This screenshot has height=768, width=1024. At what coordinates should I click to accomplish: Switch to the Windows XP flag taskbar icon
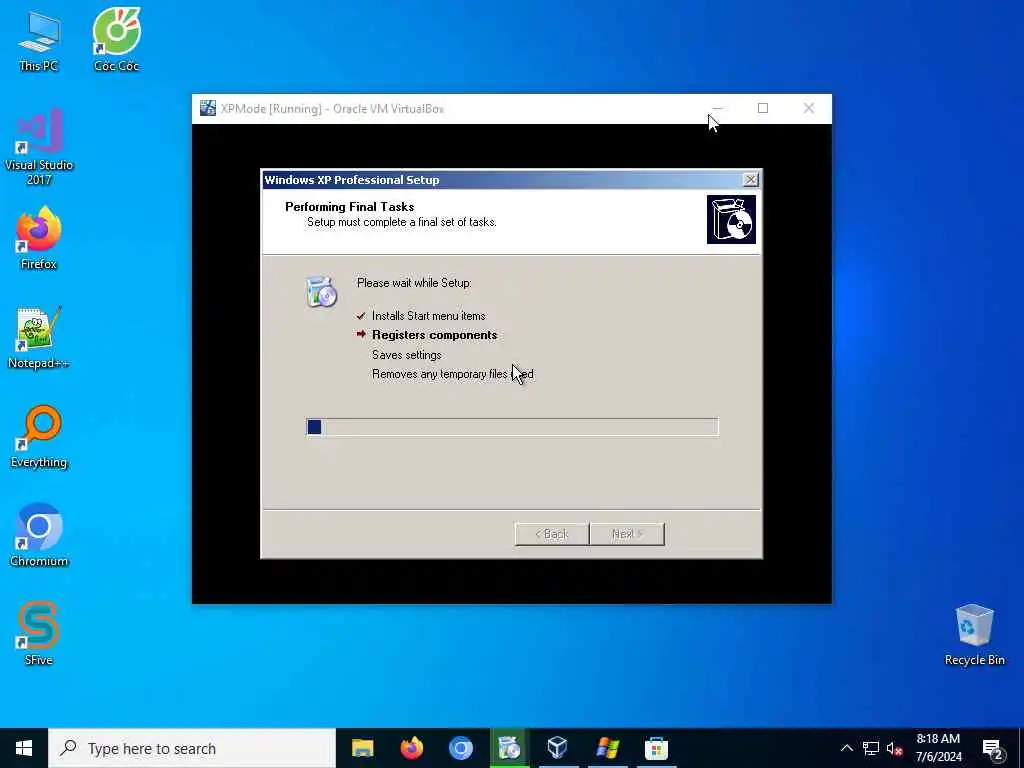[x=607, y=748]
